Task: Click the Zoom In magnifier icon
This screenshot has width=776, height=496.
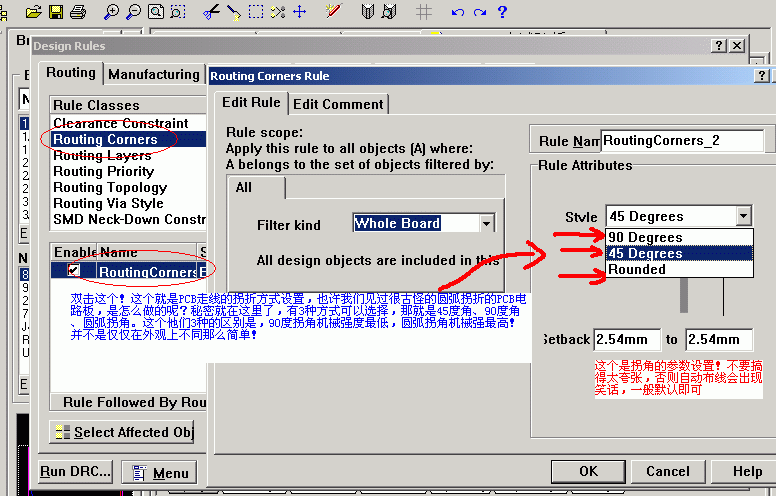Action: coord(111,12)
